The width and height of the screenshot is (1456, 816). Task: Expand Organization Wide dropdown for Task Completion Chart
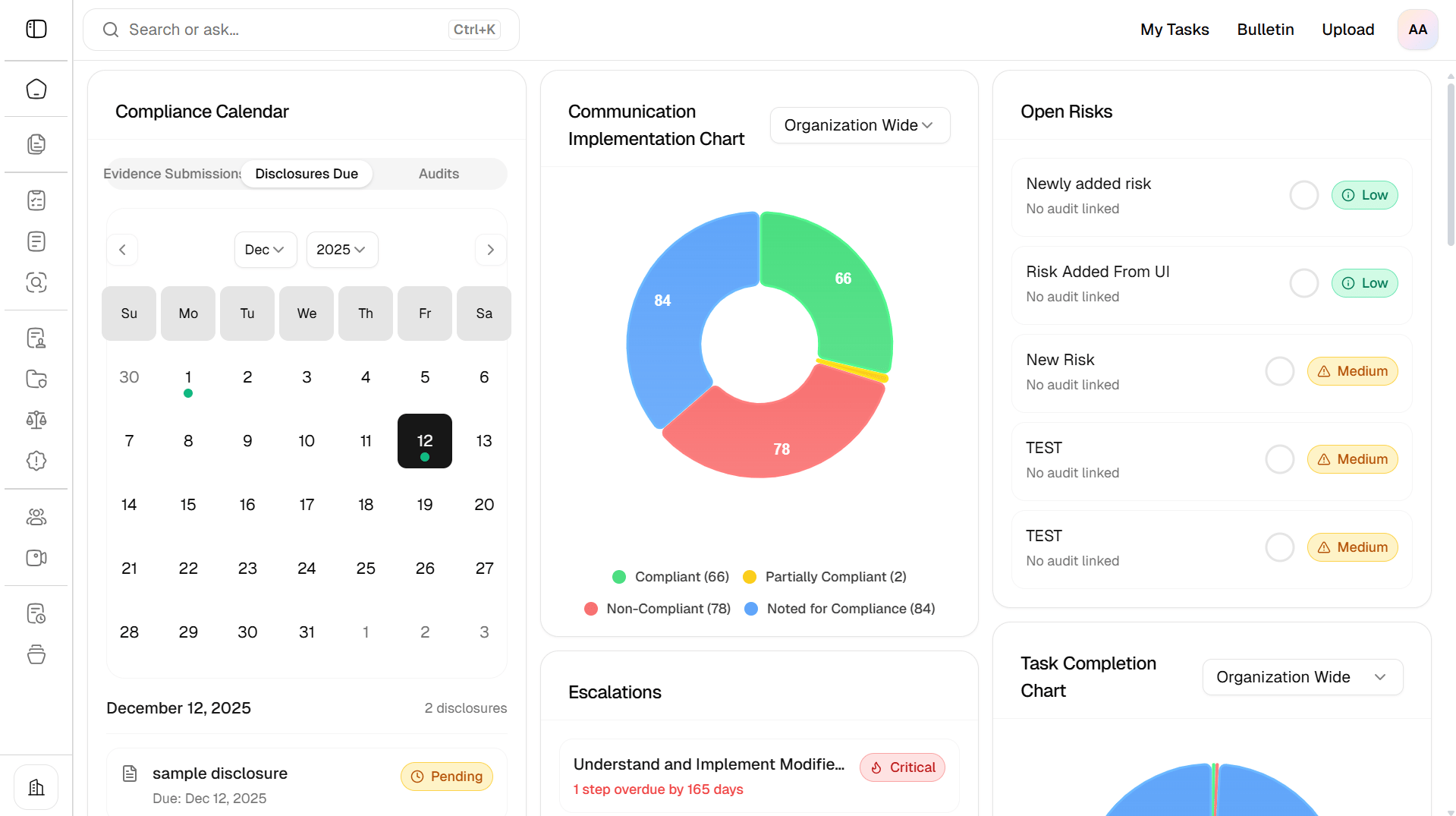(1302, 677)
